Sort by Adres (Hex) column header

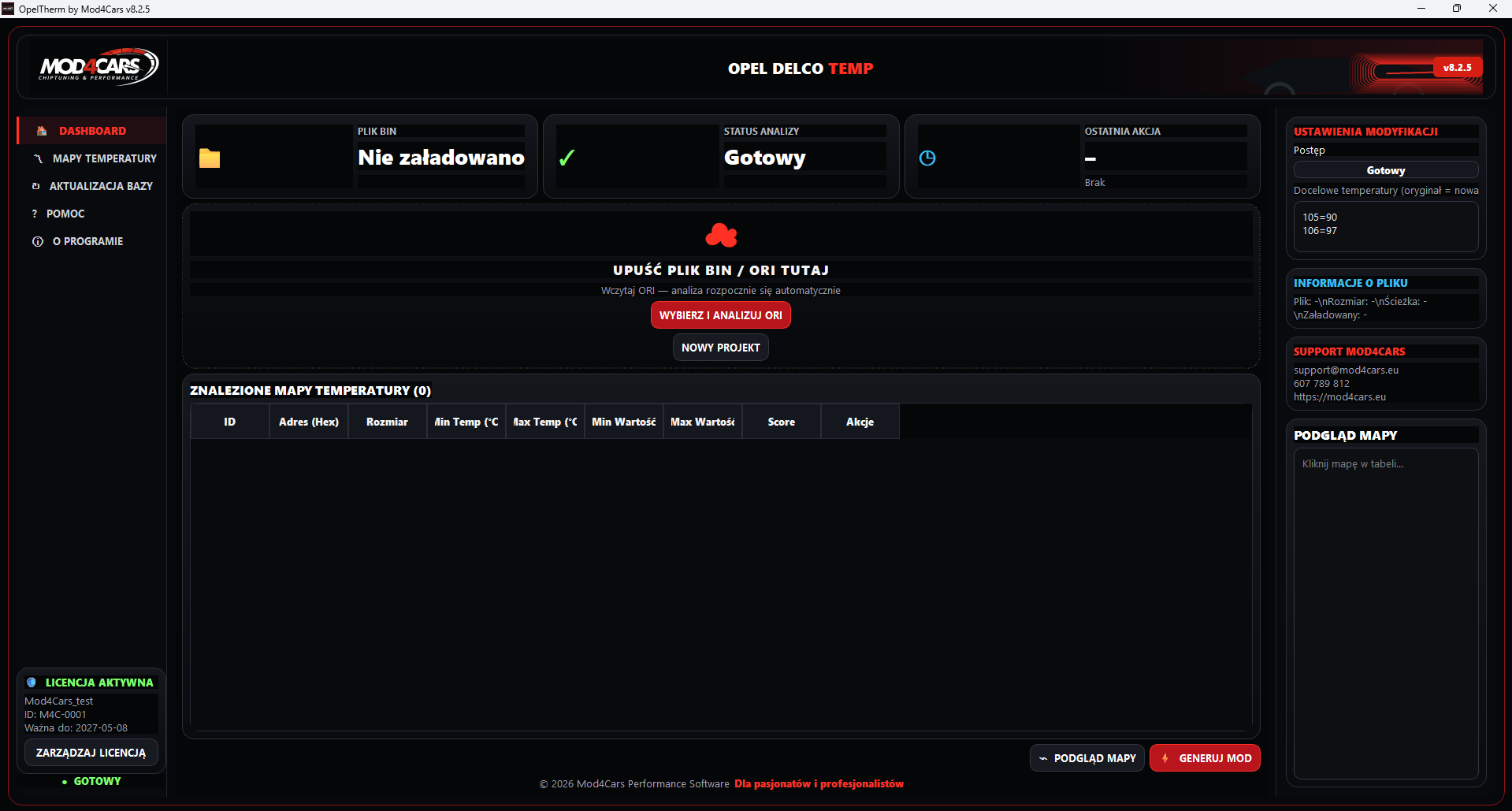tap(309, 422)
